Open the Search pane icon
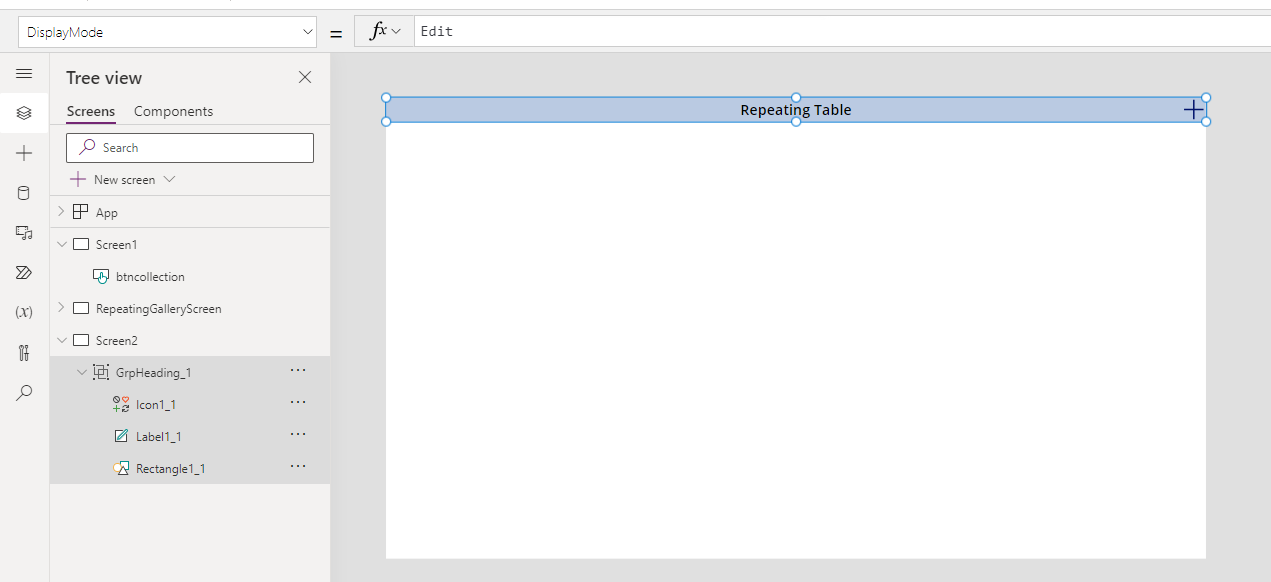This screenshot has width=1271, height=582. (24, 392)
